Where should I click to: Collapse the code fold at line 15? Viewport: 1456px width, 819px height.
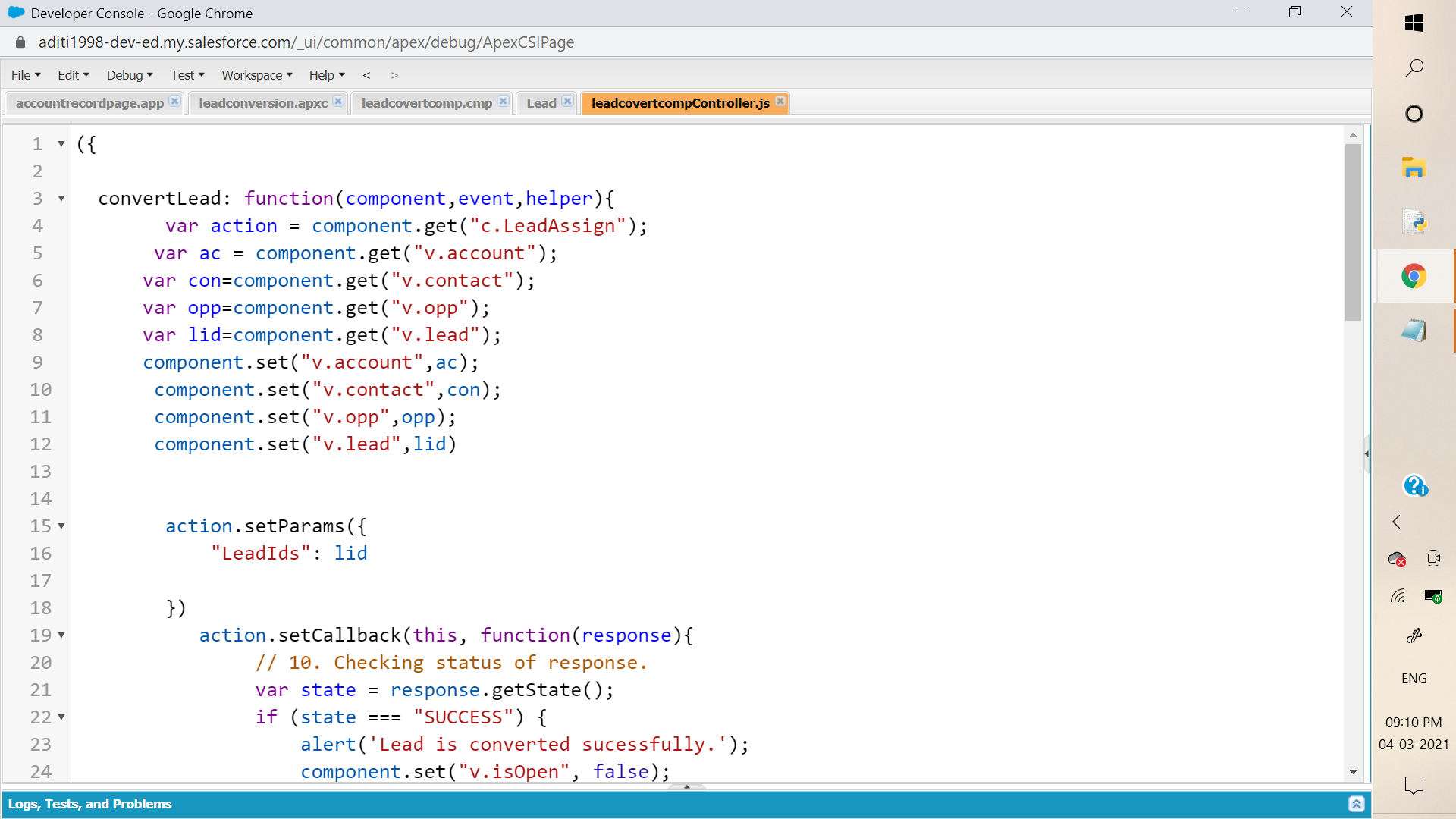point(61,526)
